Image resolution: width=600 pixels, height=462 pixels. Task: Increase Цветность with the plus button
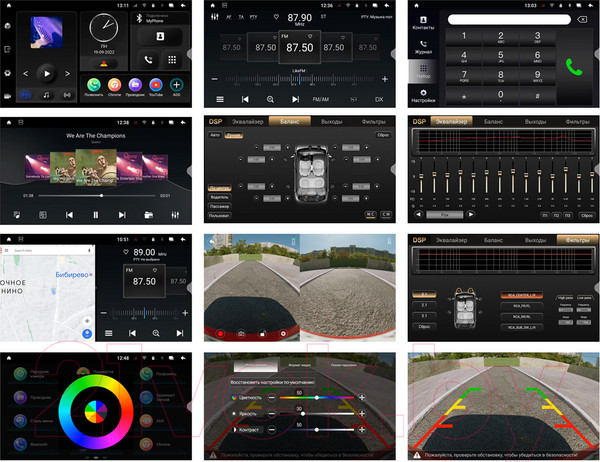(362, 398)
